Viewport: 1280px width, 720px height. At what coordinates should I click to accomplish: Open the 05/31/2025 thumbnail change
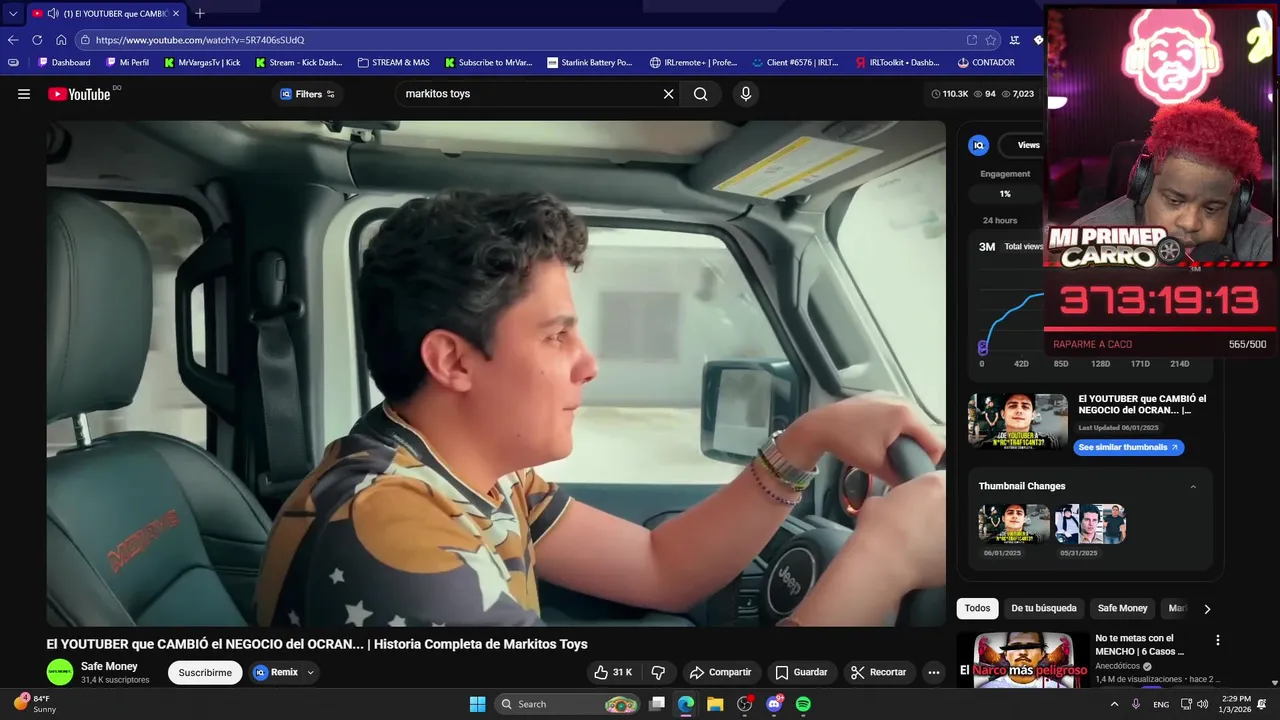(x=1090, y=524)
